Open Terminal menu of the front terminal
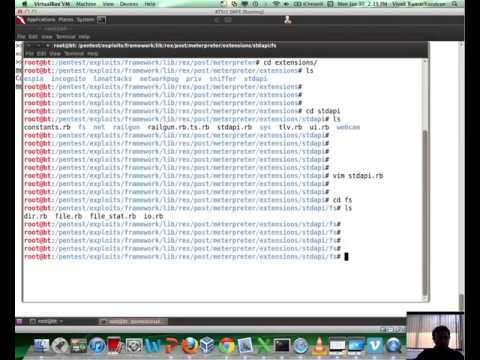The image size is (480, 360). 74,54
